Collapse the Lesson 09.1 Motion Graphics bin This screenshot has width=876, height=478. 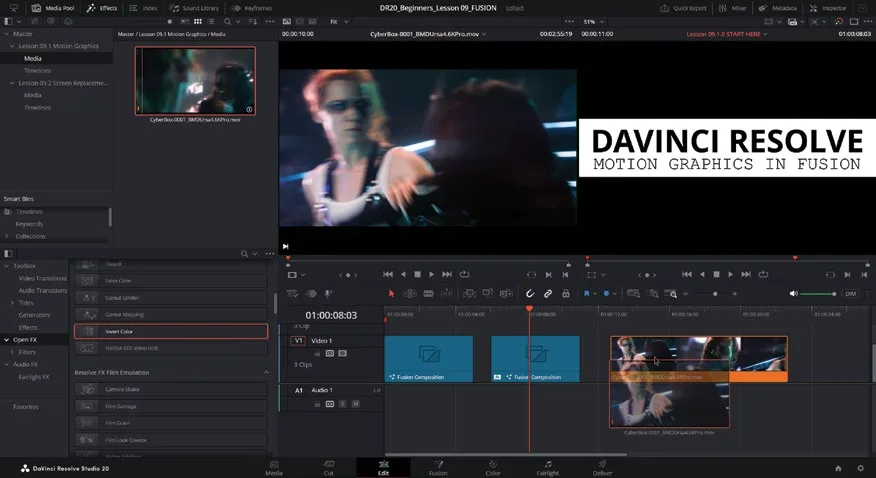point(12,46)
